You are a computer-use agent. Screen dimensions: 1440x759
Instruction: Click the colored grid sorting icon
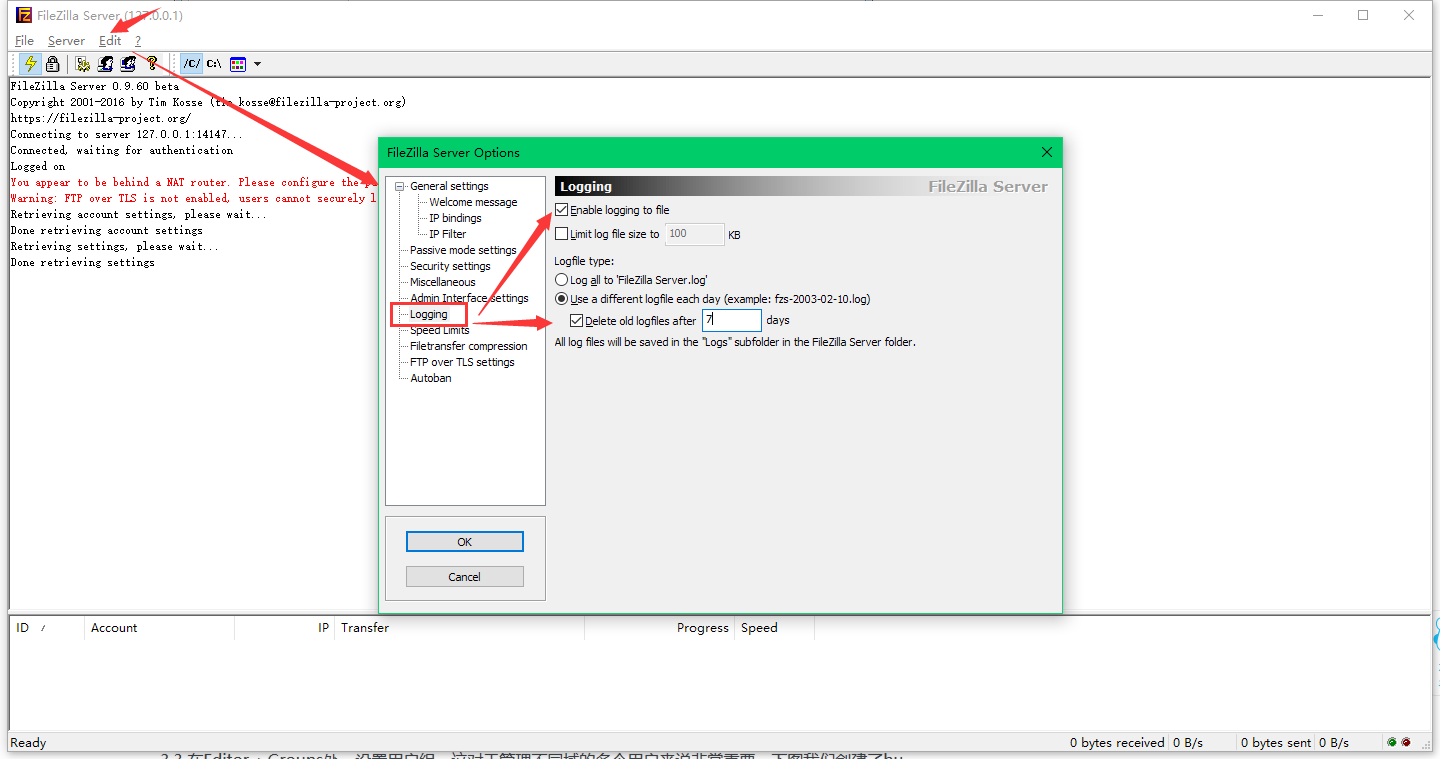point(238,64)
